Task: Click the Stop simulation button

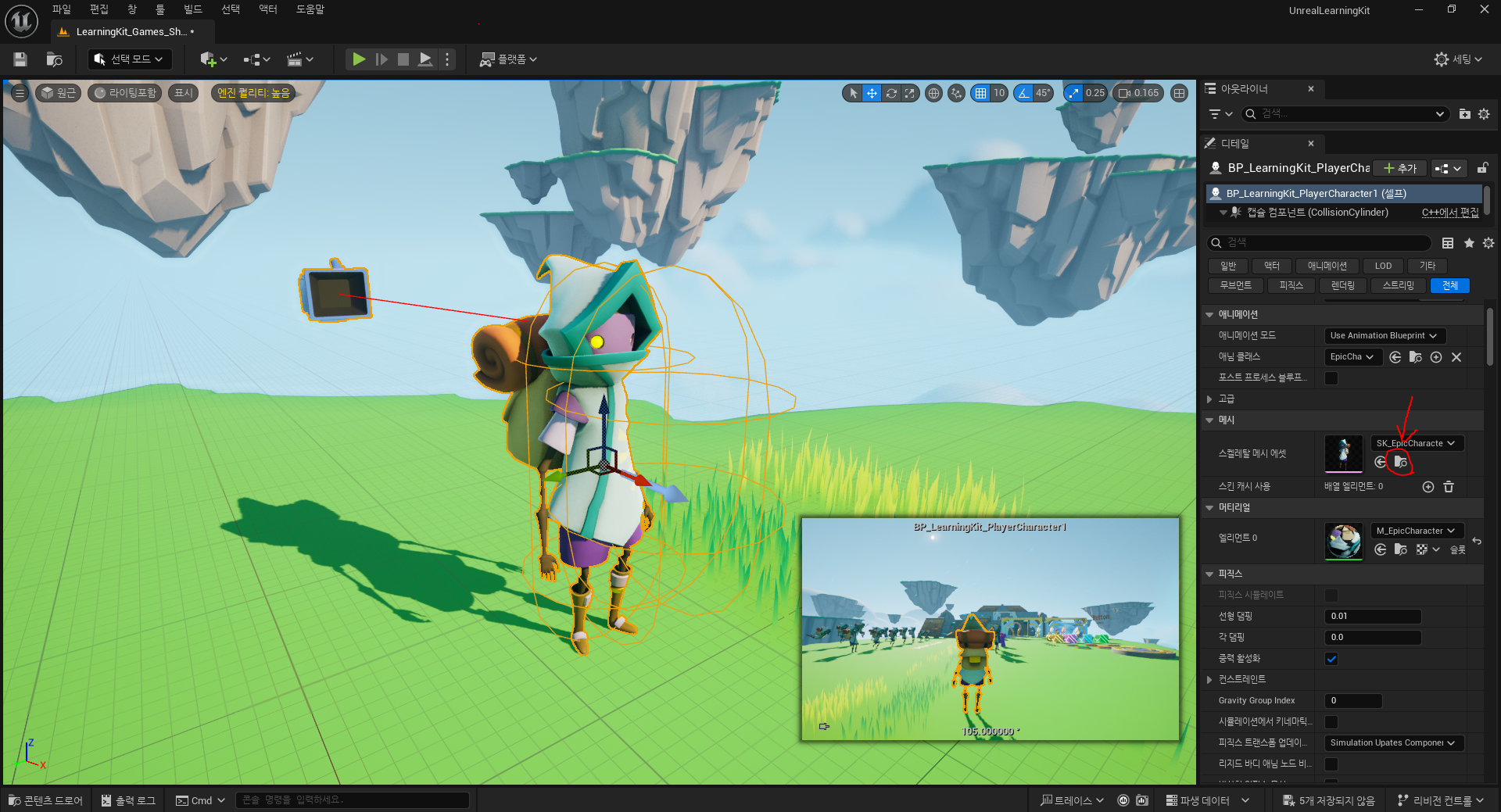Action: click(403, 59)
